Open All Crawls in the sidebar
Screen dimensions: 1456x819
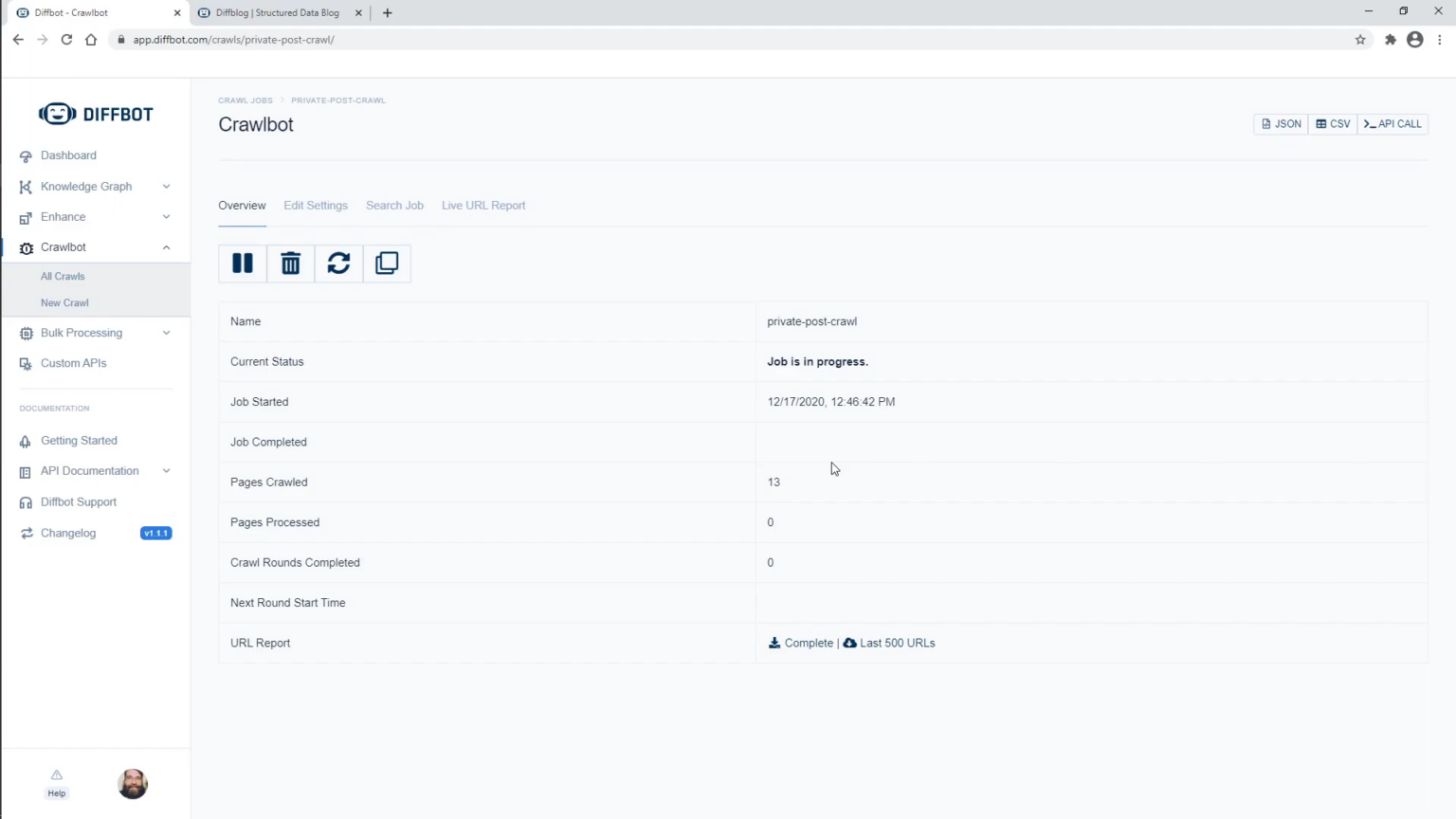coord(63,277)
